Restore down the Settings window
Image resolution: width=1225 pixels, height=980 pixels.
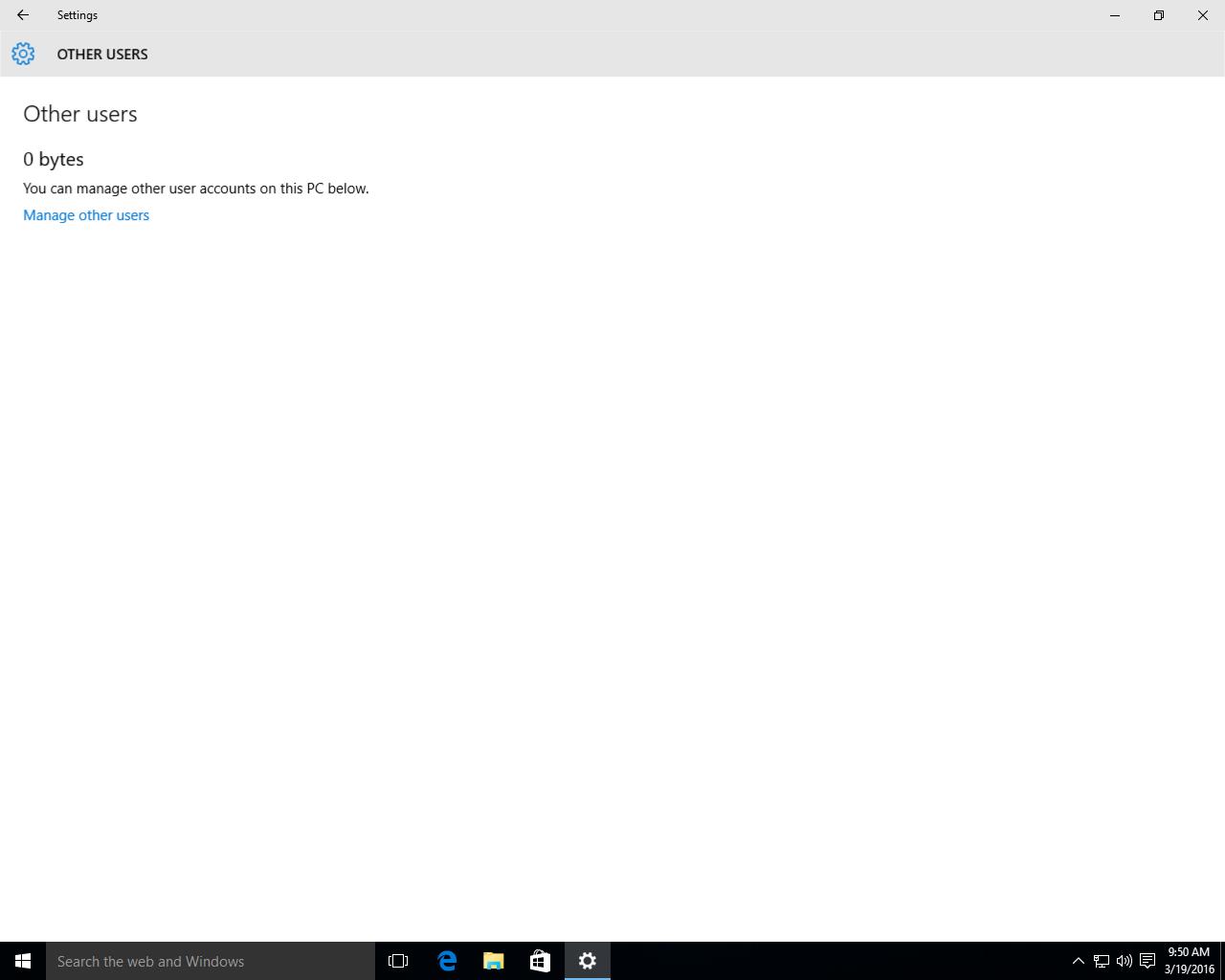pyautogui.click(x=1159, y=15)
